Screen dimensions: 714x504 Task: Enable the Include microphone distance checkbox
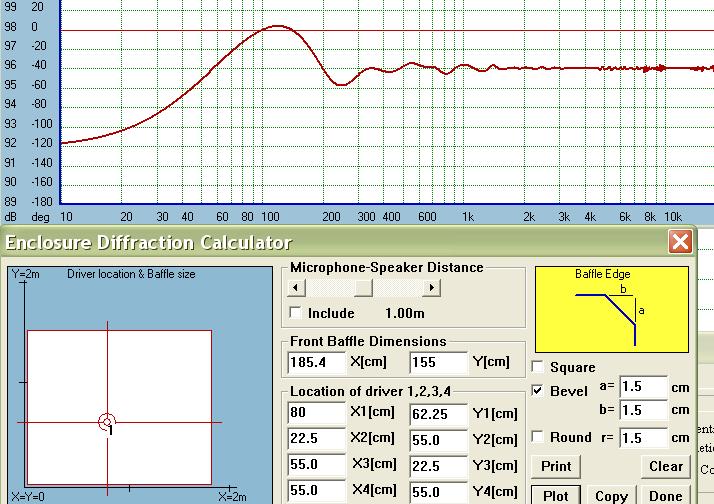296,313
